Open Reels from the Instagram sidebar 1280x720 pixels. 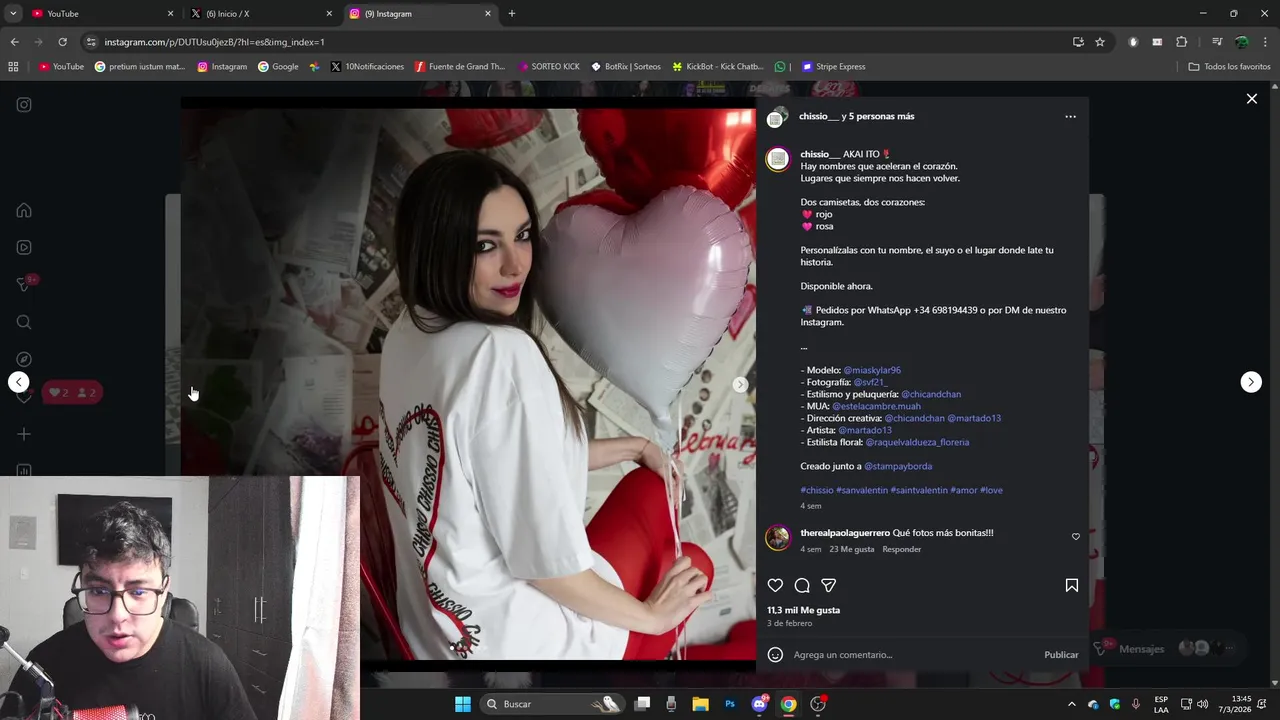(x=24, y=247)
